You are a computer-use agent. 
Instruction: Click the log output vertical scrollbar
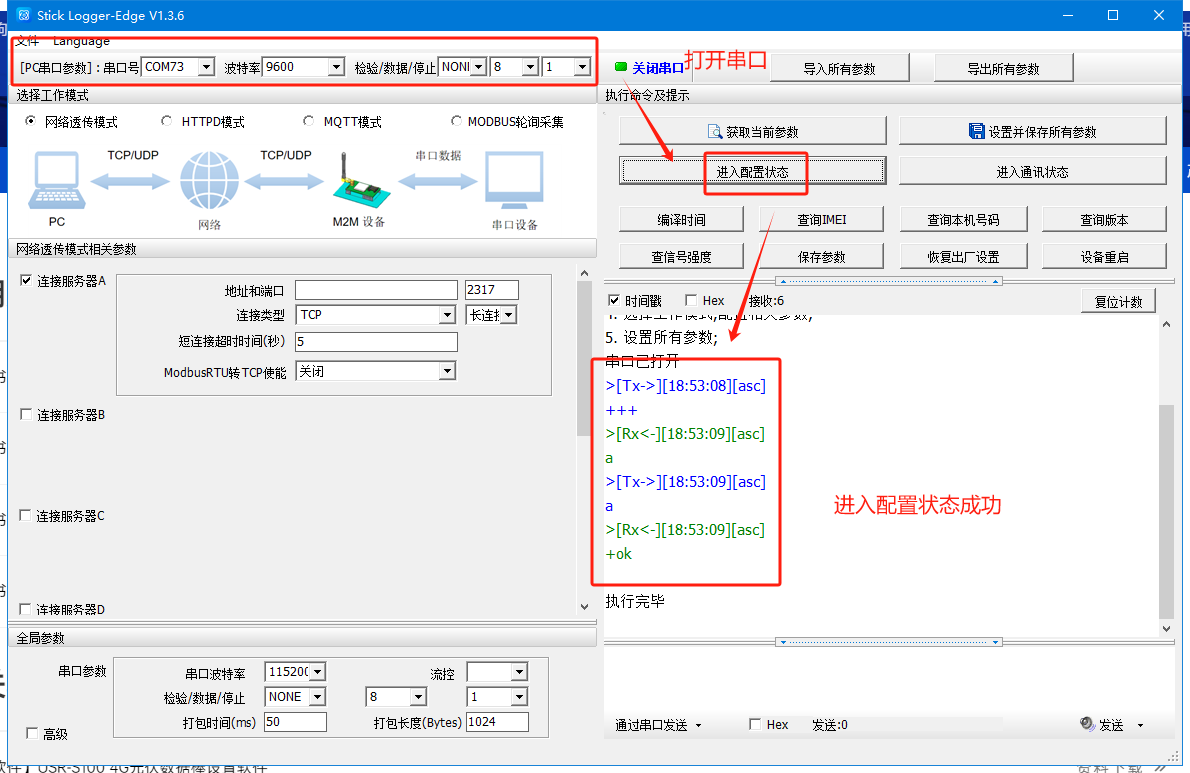(1166, 510)
